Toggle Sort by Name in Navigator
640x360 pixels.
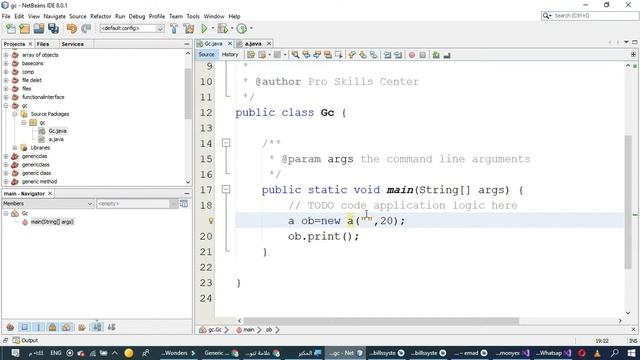tap(97, 327)
